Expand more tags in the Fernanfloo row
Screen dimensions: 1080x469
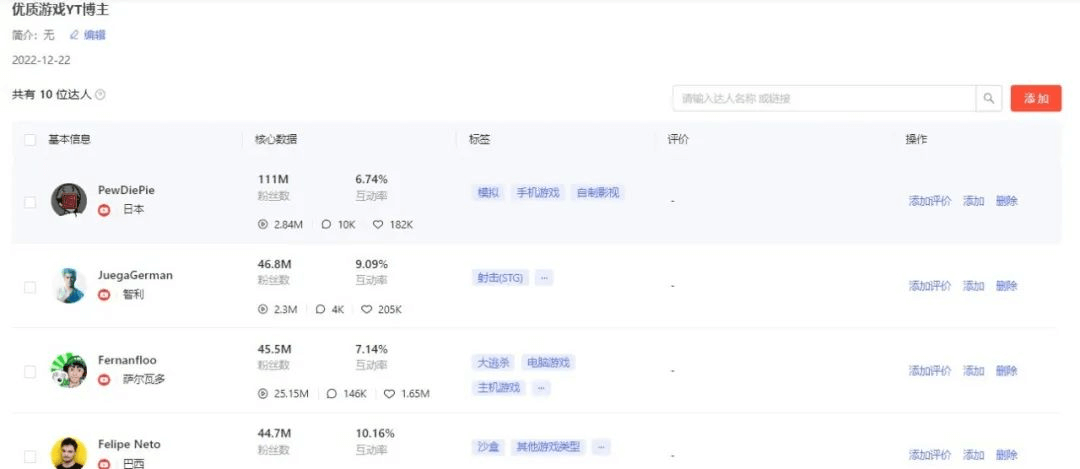[x=541, y=387]
